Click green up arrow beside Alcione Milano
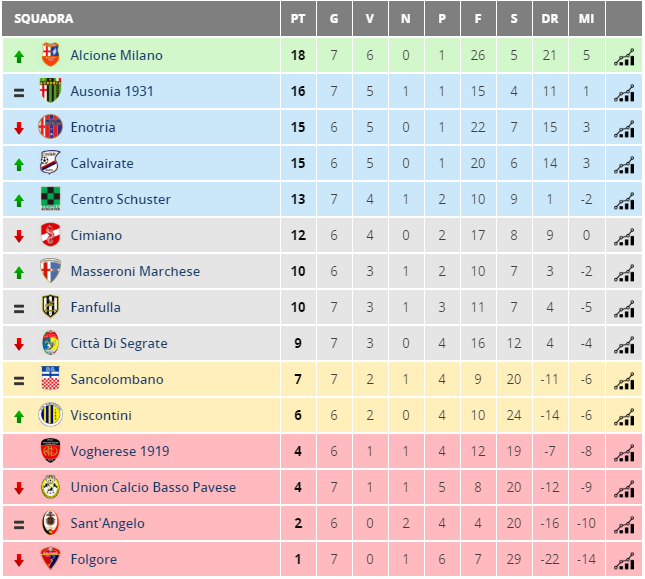 tap(19, 56)
